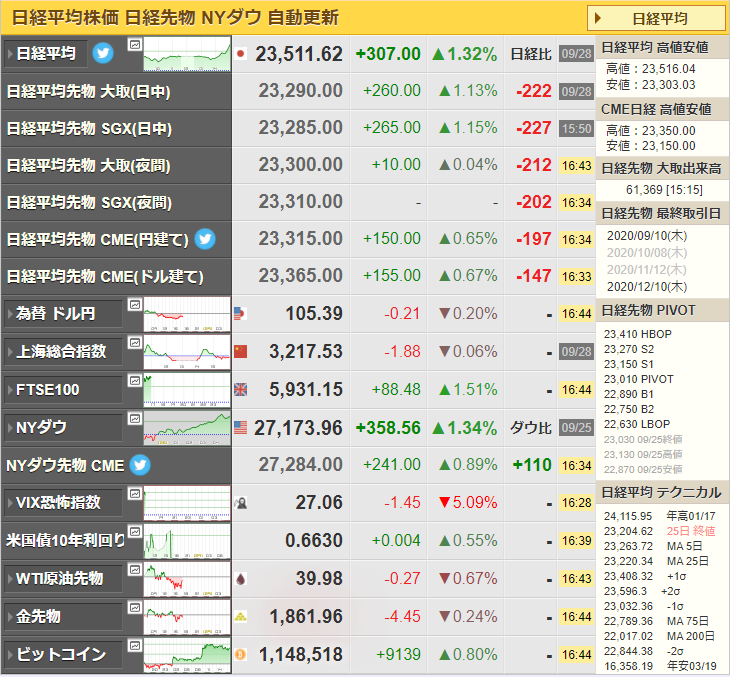
Task: Click the gold bars icon in 金先物 row
Action: [240, 617]
